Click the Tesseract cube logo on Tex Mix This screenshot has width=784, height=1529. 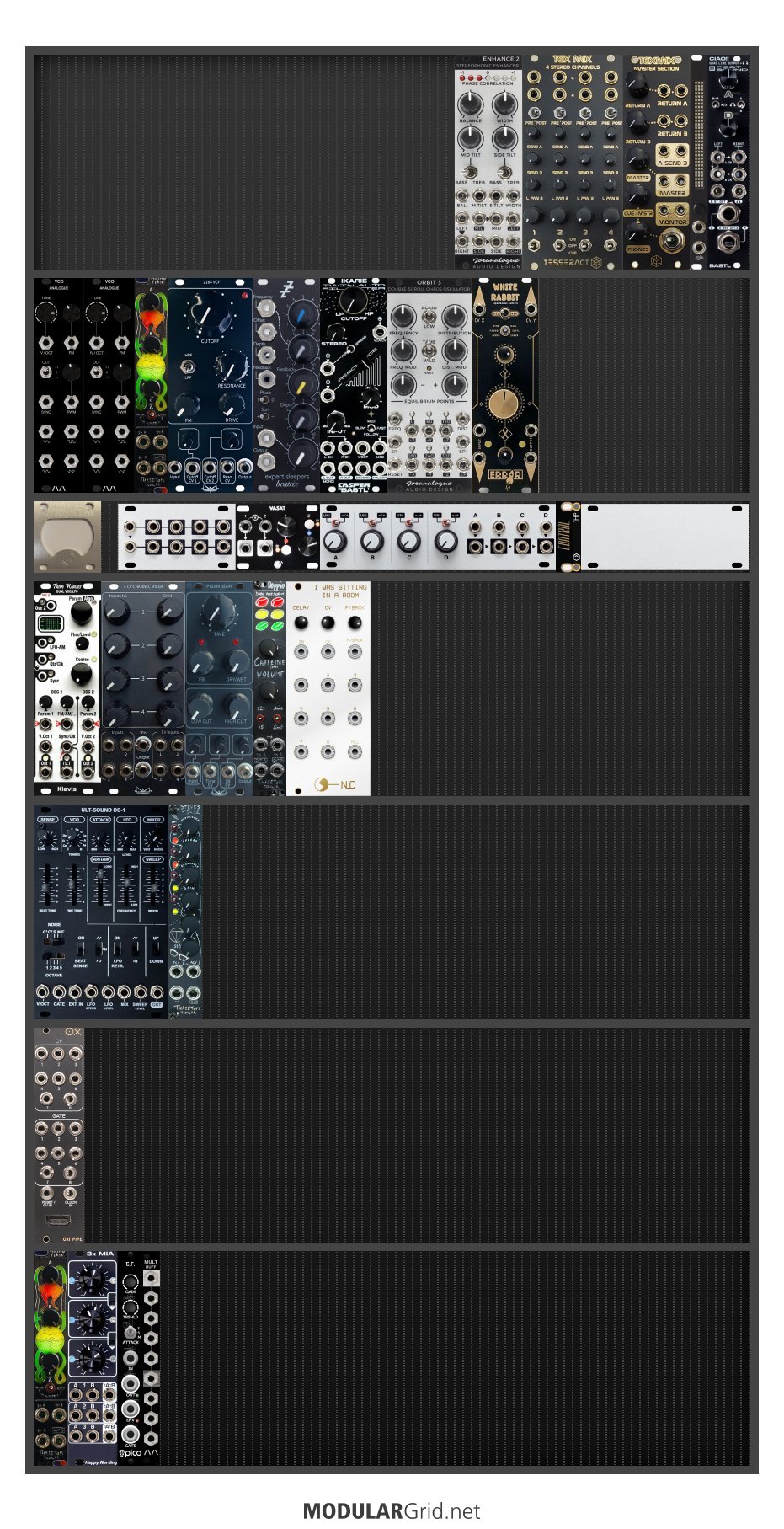(x=595, y=263)
